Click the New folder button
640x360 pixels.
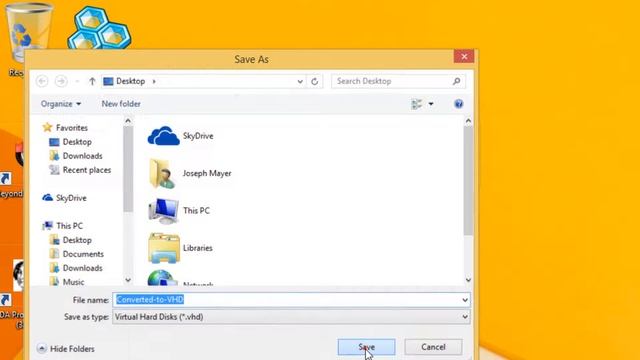point(121,104)
